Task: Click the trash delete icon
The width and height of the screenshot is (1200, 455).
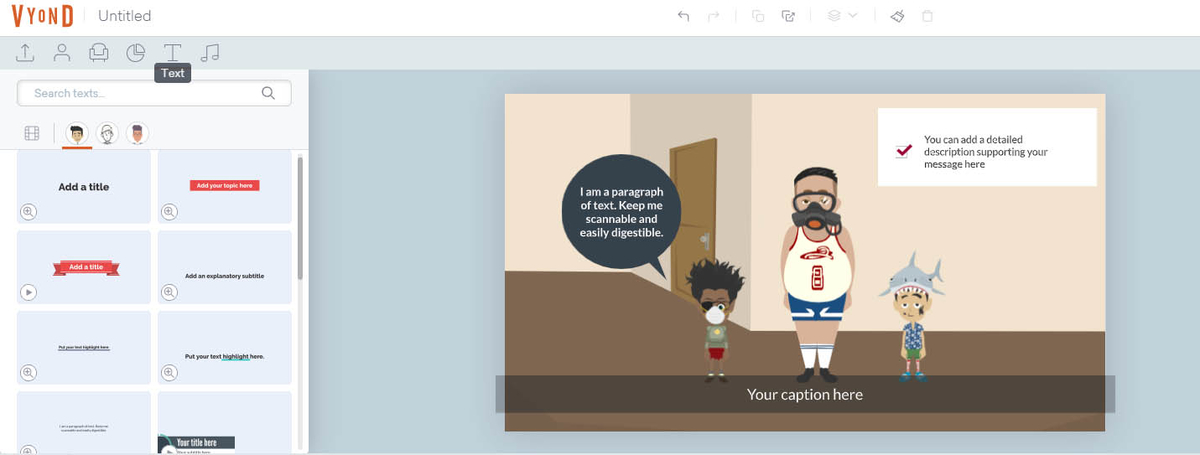Action: 927,16
